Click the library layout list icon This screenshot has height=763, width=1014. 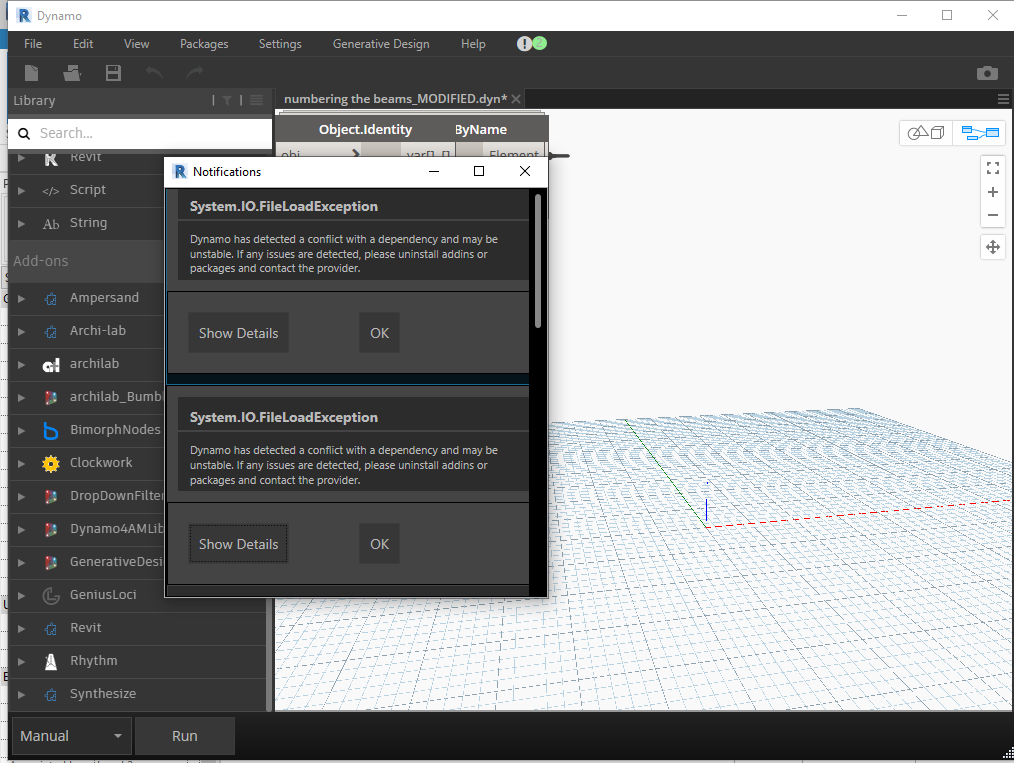[x=257, y=100]
